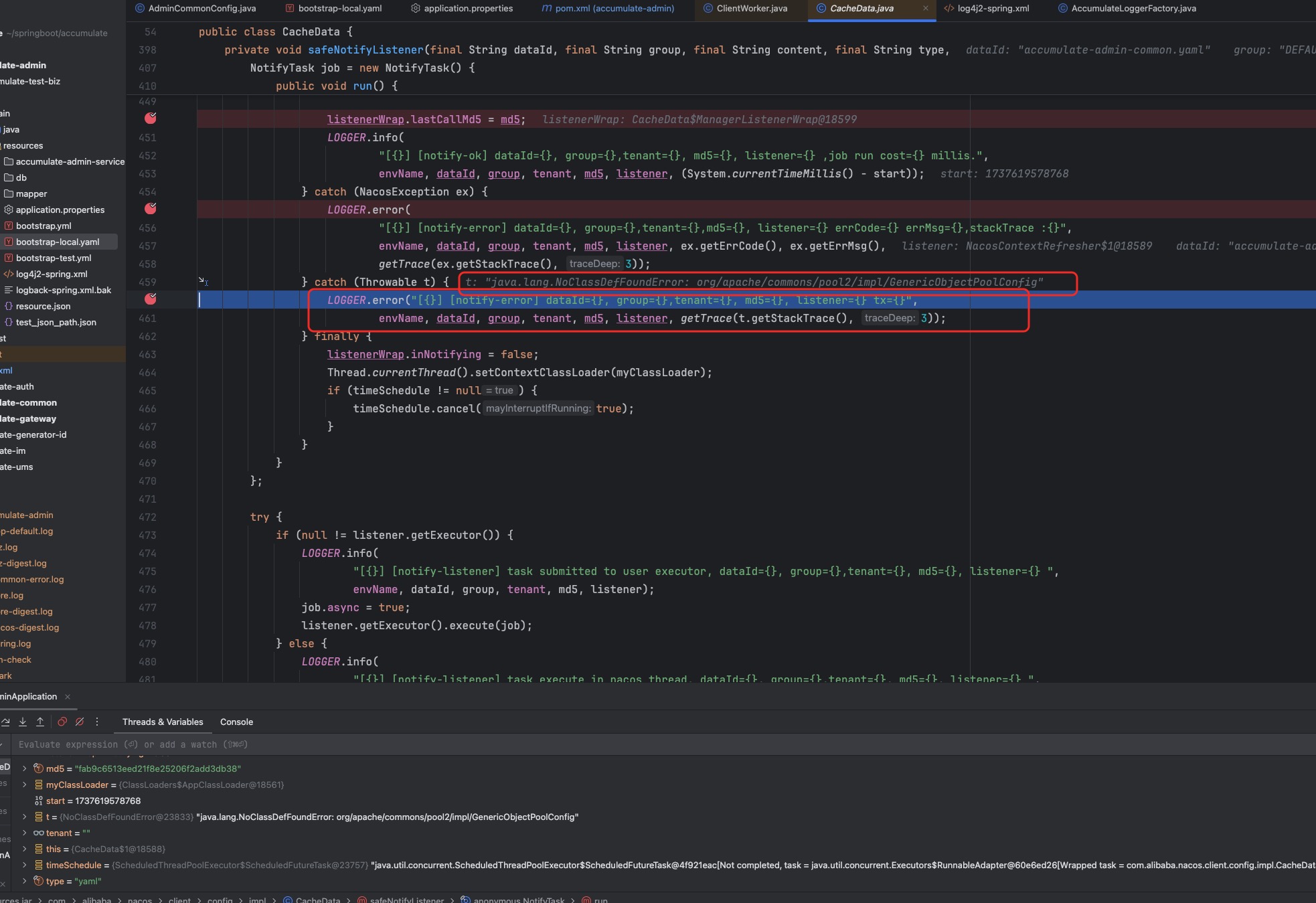Open bootstrap.yml in project tree
Viewport: 1316px width, 903px height.
[37, 226]
